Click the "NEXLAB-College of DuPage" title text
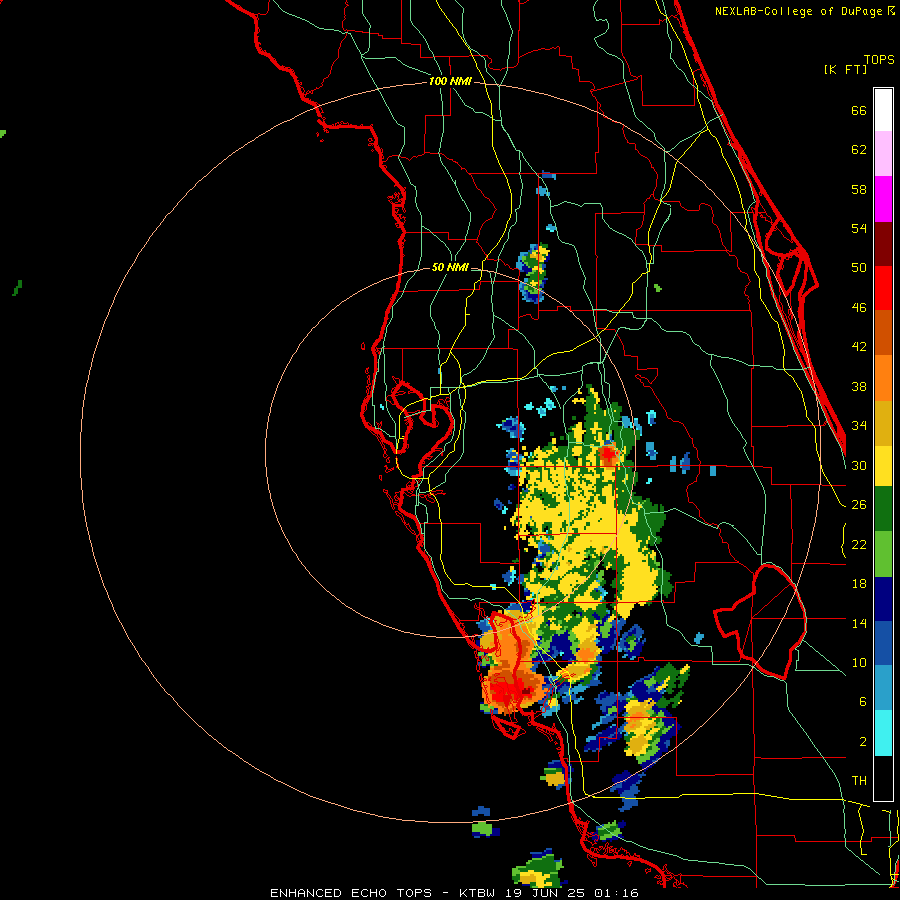The image size is (900, 900). coord(796,11)
